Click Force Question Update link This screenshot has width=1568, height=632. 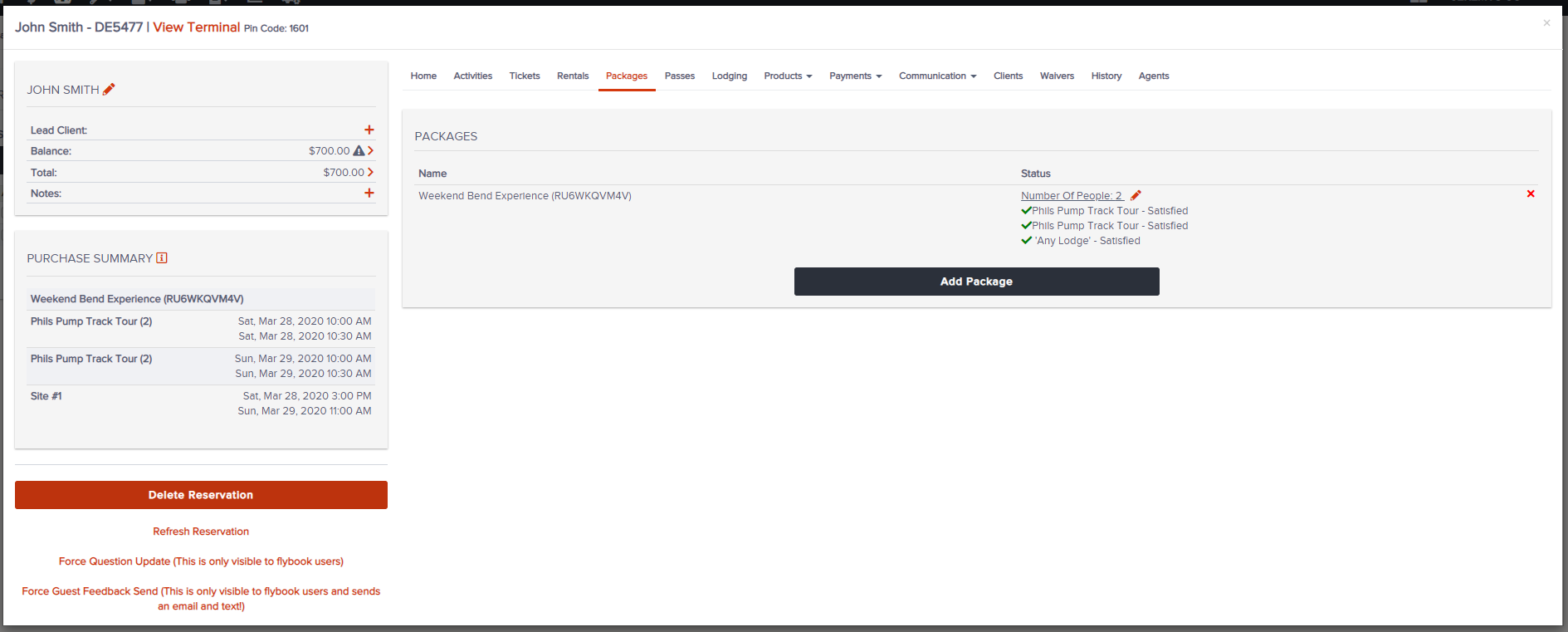point(201,561)
